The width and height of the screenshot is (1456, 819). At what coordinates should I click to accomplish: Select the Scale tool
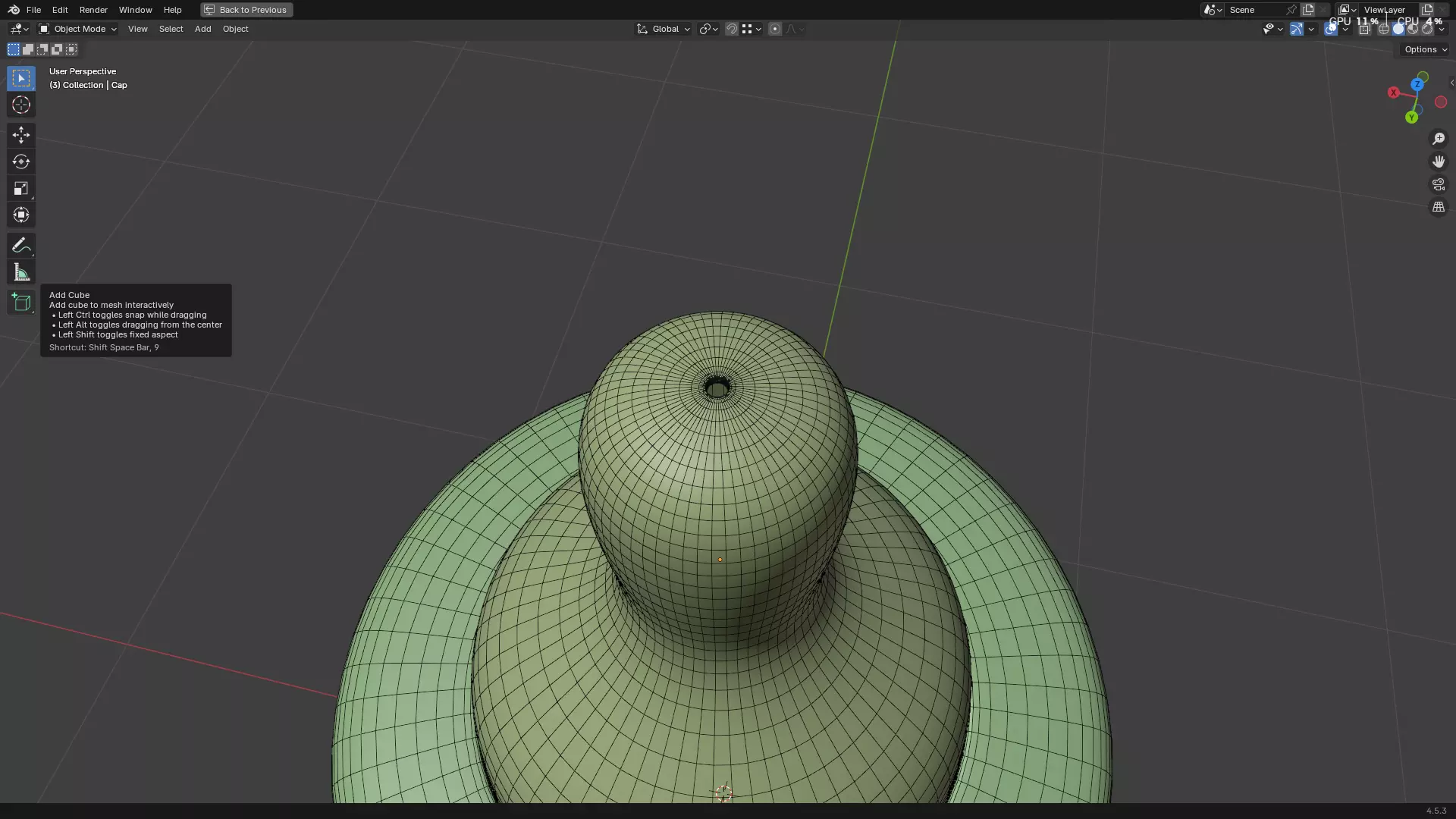click(x=20, y=188)
